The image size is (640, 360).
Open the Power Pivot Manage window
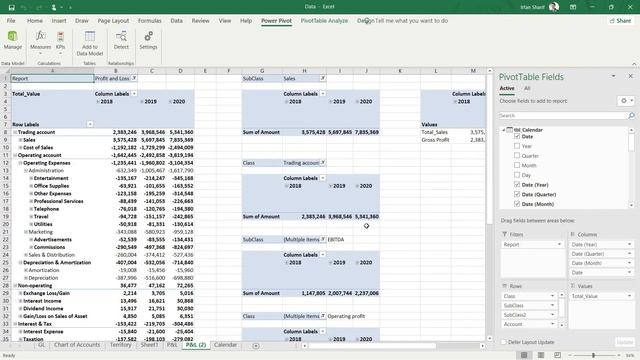[13, 40]
